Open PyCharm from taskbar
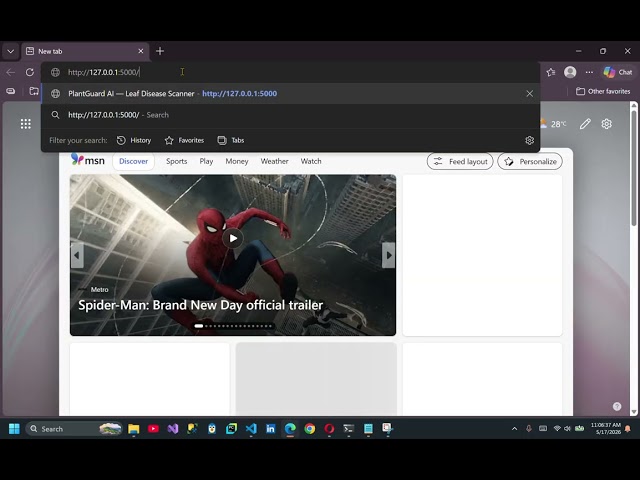Screen dimensions: 640x480 (x=231, y=429)
